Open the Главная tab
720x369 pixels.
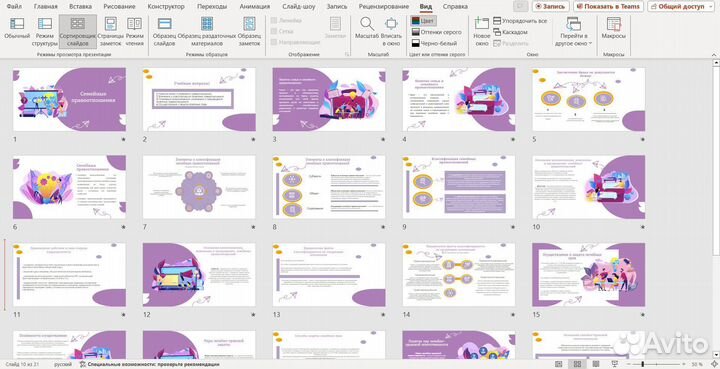pyautogui.click(x=46, y=6)
